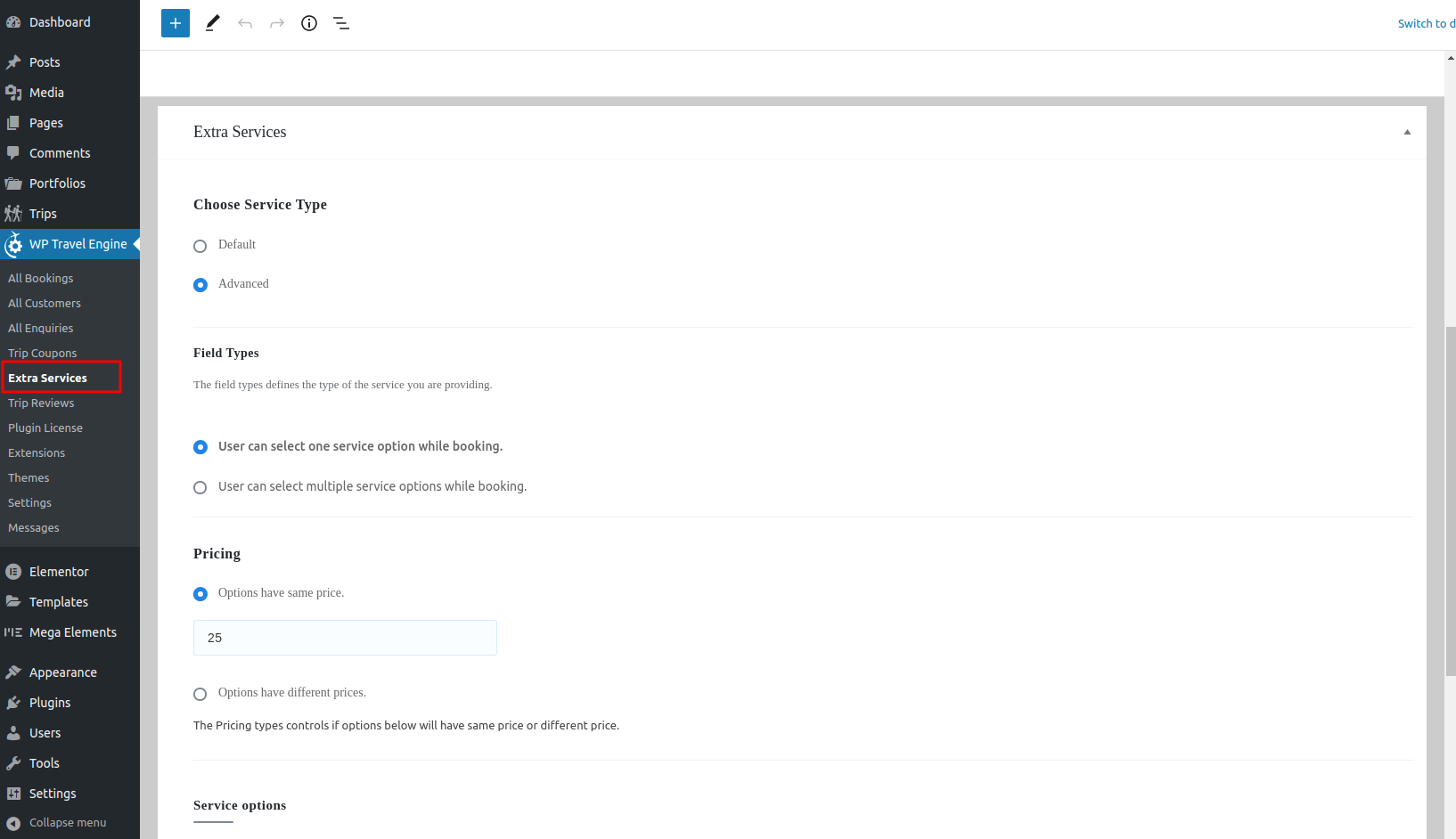
Task: Select the Default service type radio
Action: 200,246
